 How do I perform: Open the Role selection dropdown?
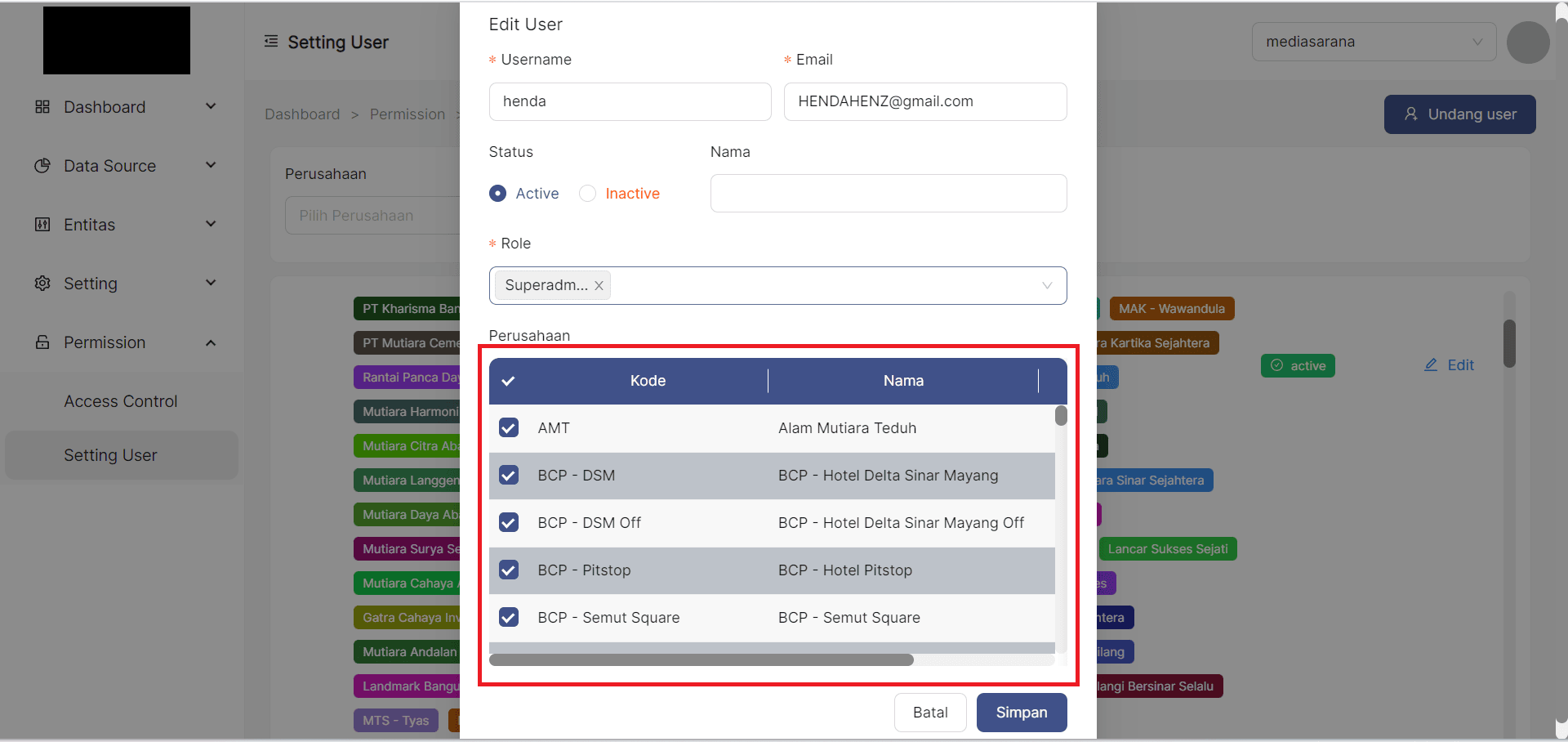(x=1047, y=285)
